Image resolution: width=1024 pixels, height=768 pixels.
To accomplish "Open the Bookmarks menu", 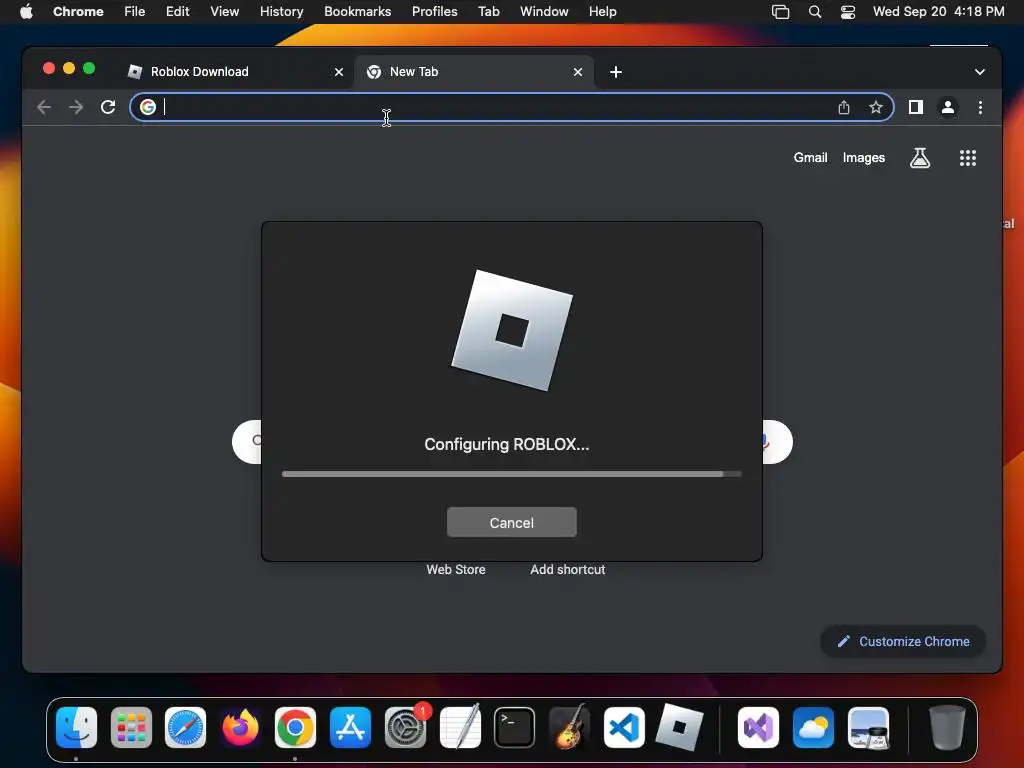I will coord(357,12).
